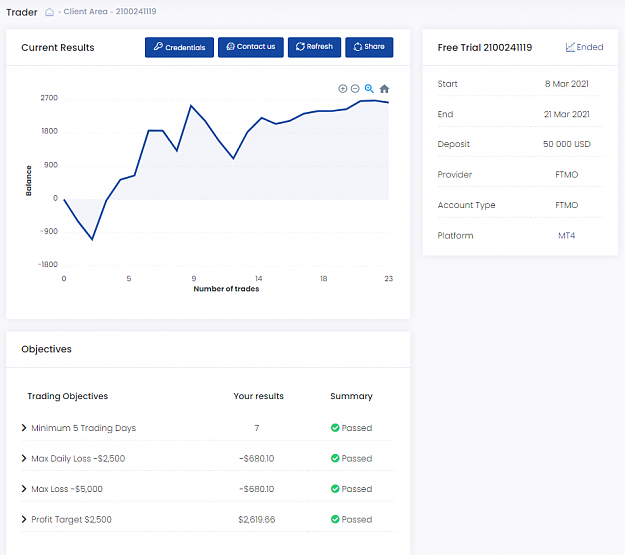The height and width of the screenshot is (555, 625).
Task: Click the MT4 platform link
Action: coord(566,236)
